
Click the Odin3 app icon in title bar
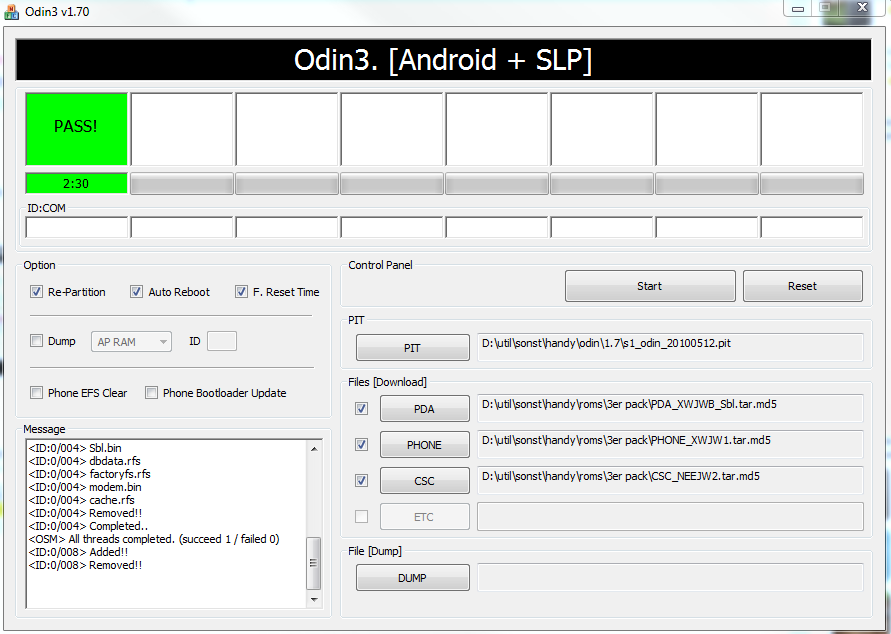click(11, 11)
